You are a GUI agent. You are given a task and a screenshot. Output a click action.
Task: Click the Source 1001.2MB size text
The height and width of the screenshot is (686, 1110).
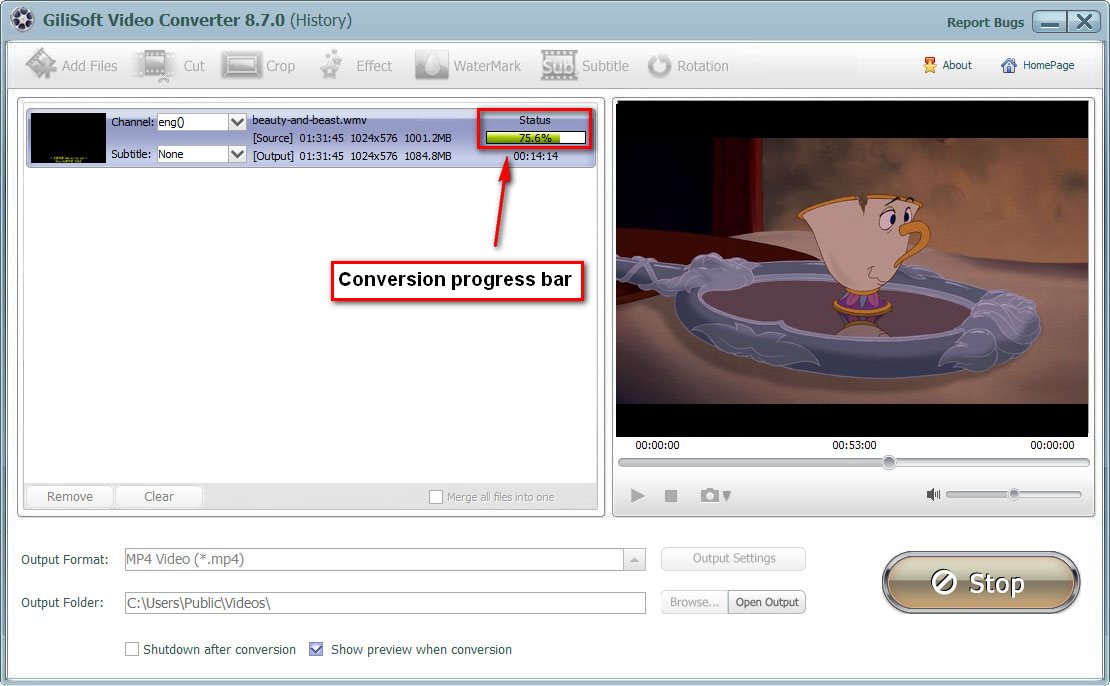pyautogui.click(x=428, y=138)
